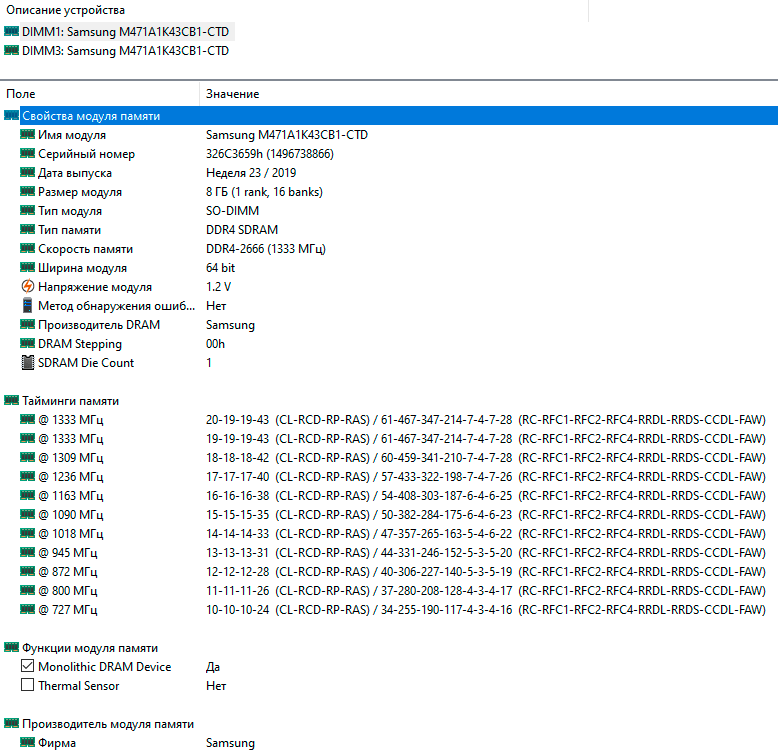Click the icon next to 'Дата выпуска'
This screenshot has width=778, height=751.
pos(27,172)
